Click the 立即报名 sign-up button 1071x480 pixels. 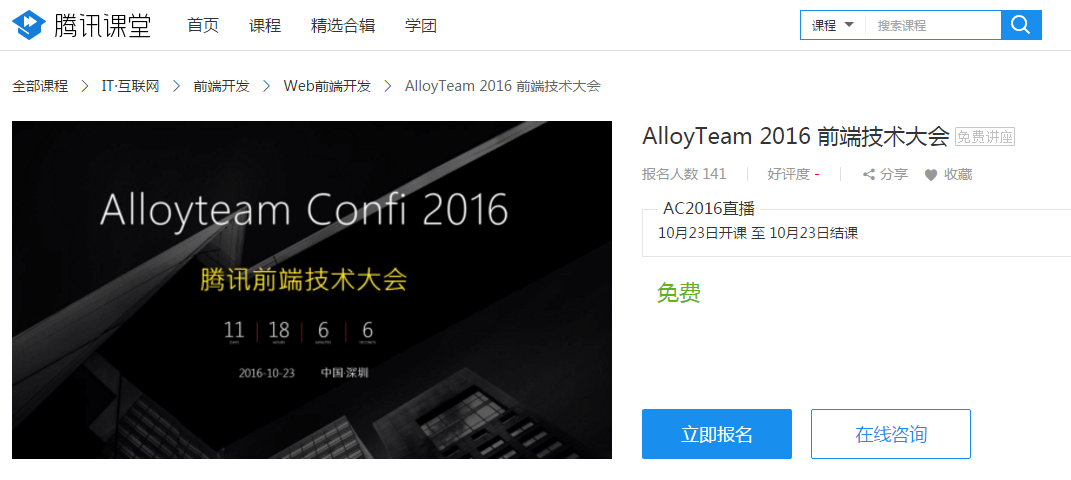point(717,434)
